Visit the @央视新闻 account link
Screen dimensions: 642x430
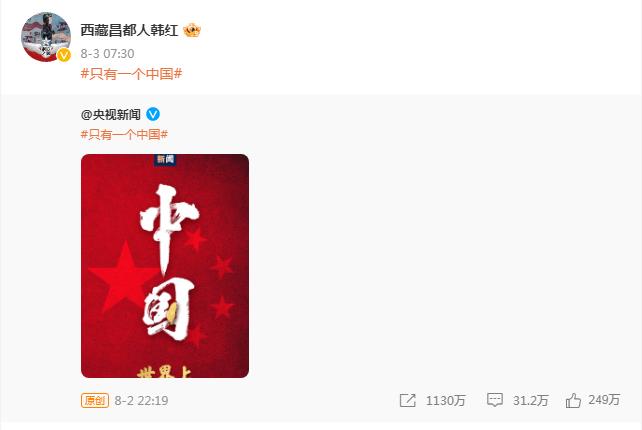pyautogui.click(x=111, y=115)
